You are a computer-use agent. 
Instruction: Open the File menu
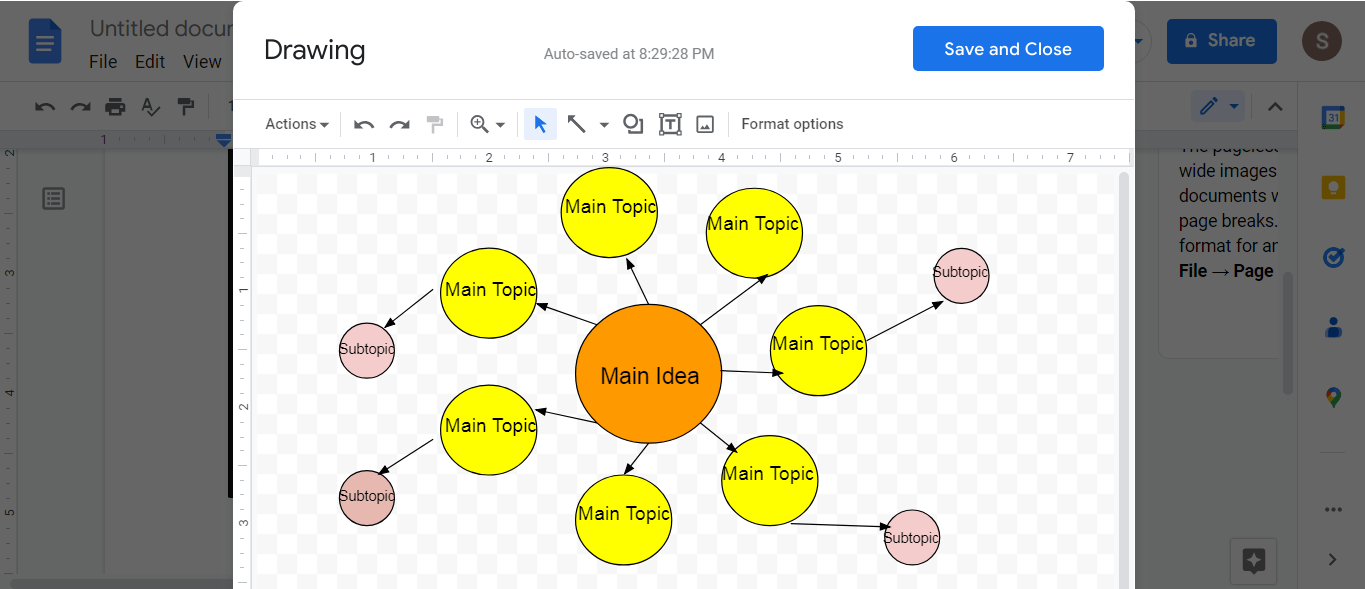[102, 61]
